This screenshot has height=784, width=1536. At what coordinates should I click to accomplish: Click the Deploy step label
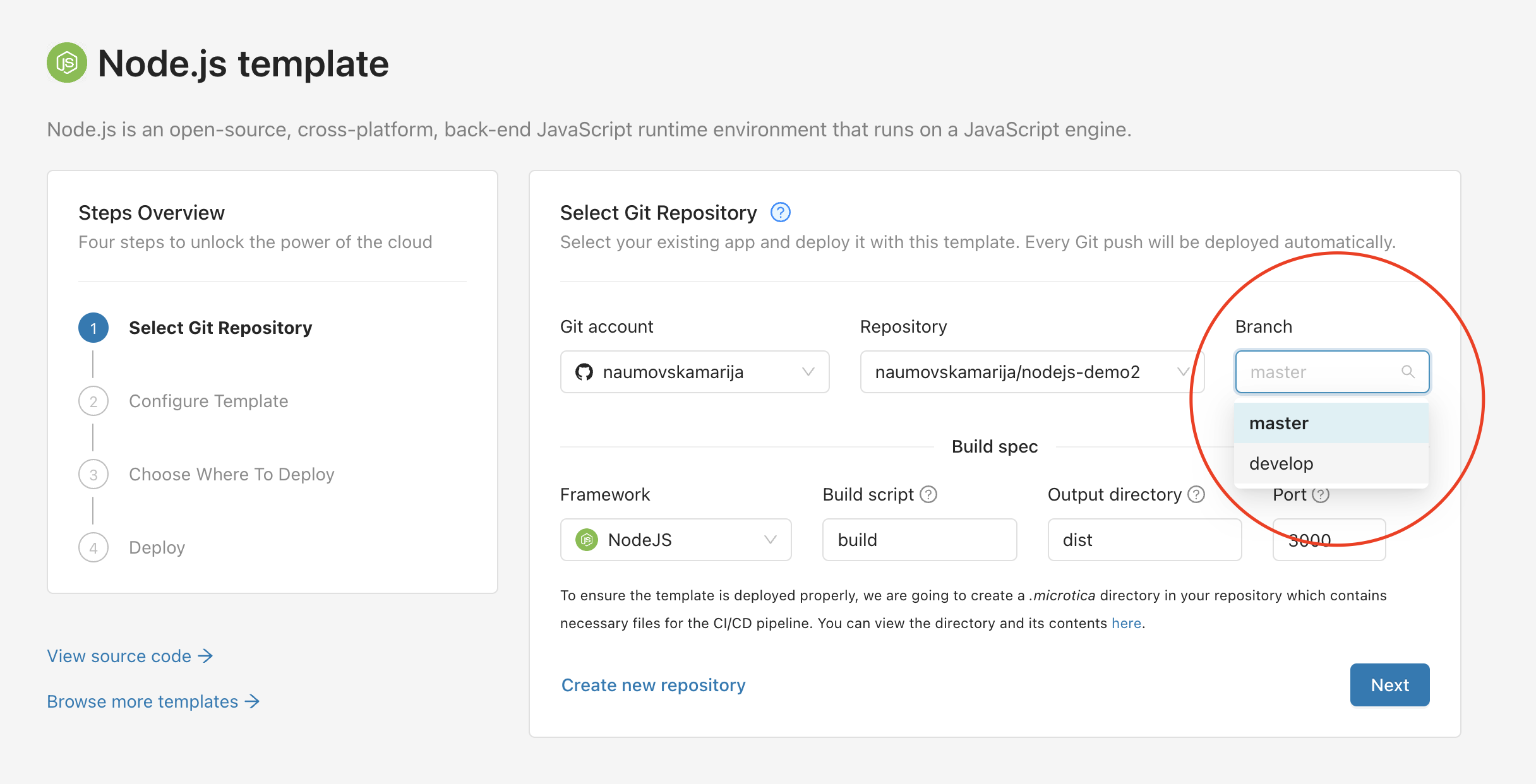(157, 547)
